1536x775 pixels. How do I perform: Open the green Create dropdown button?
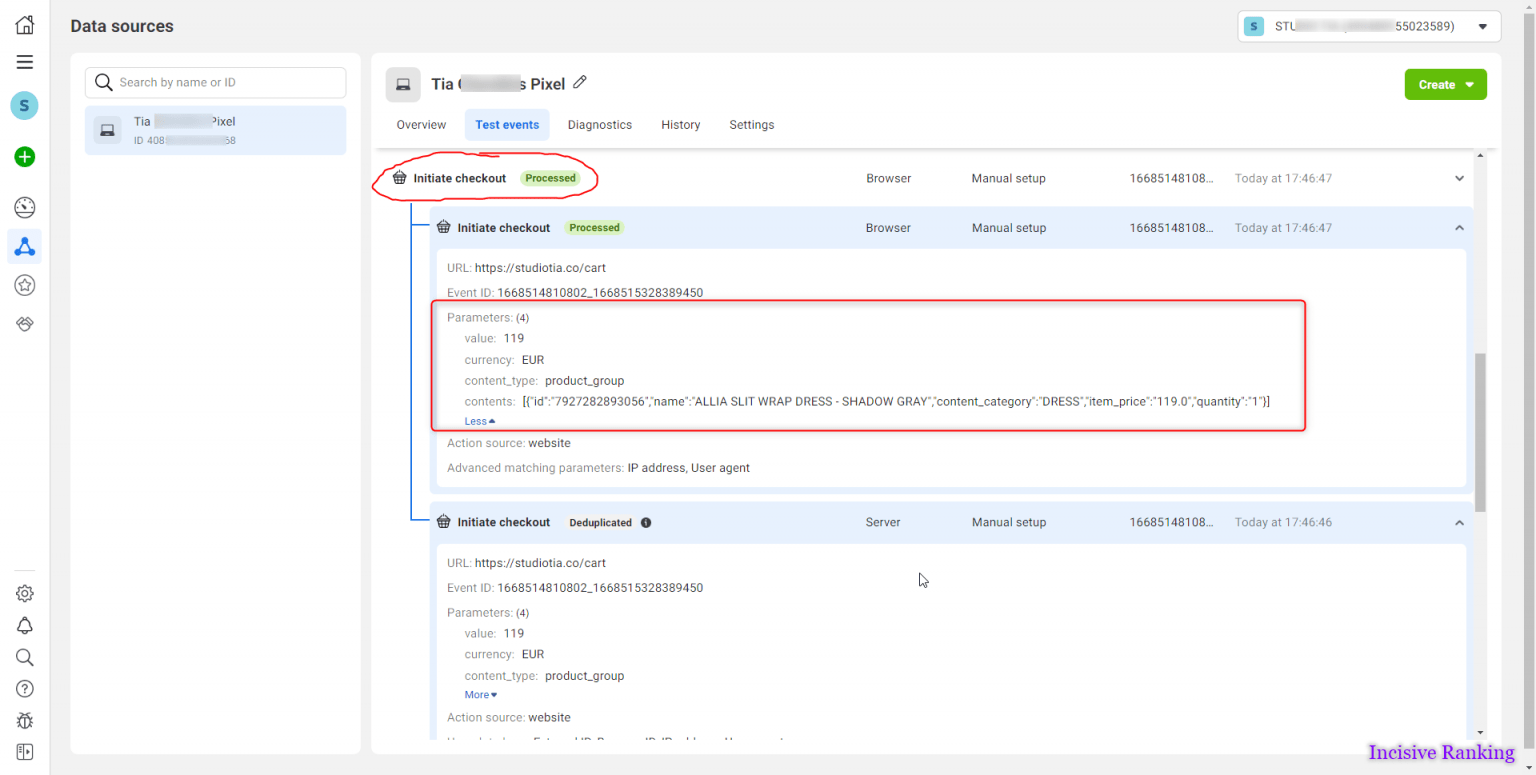pos(1445,85)
